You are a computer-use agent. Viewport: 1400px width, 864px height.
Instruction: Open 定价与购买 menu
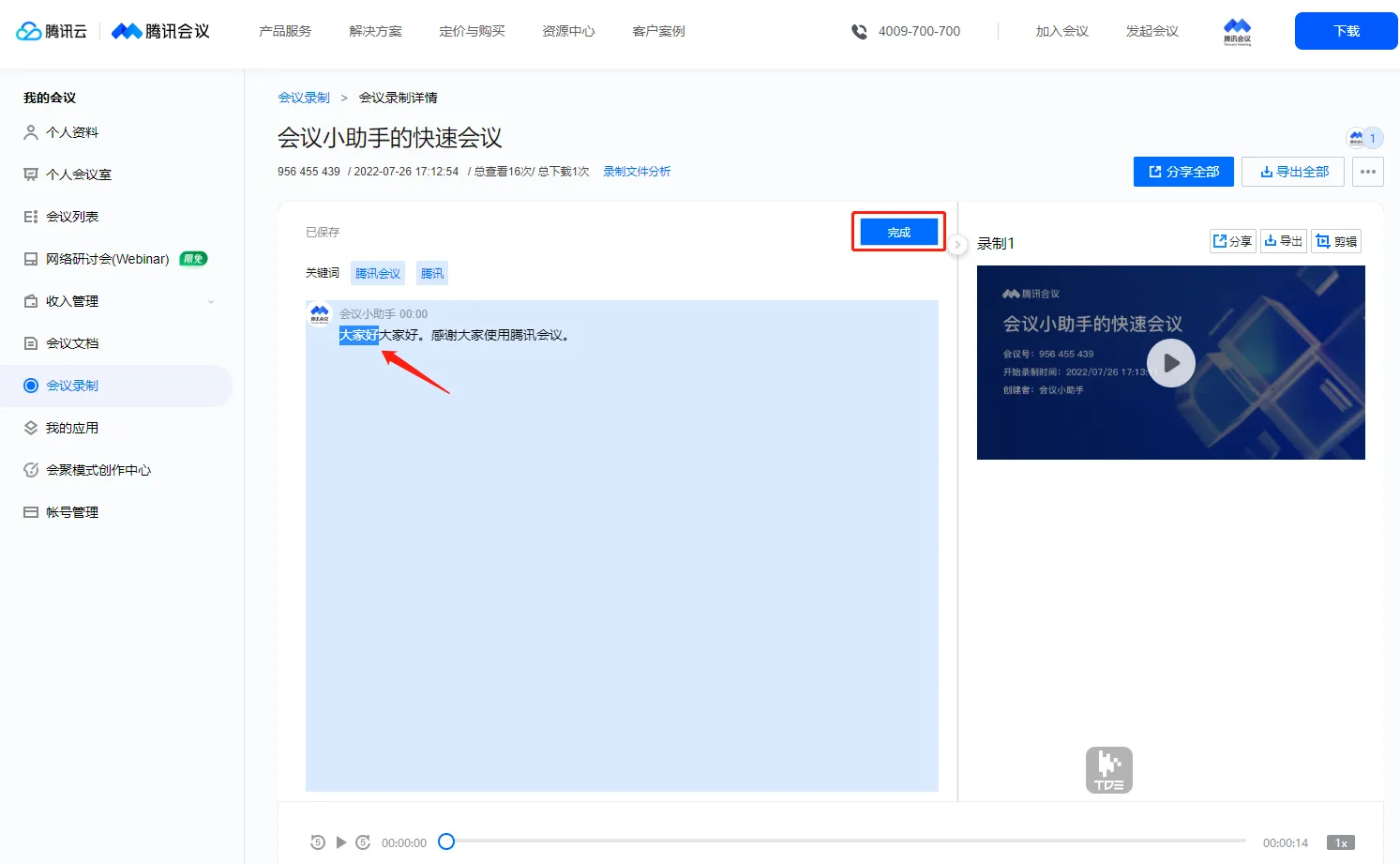pos(472,31)
